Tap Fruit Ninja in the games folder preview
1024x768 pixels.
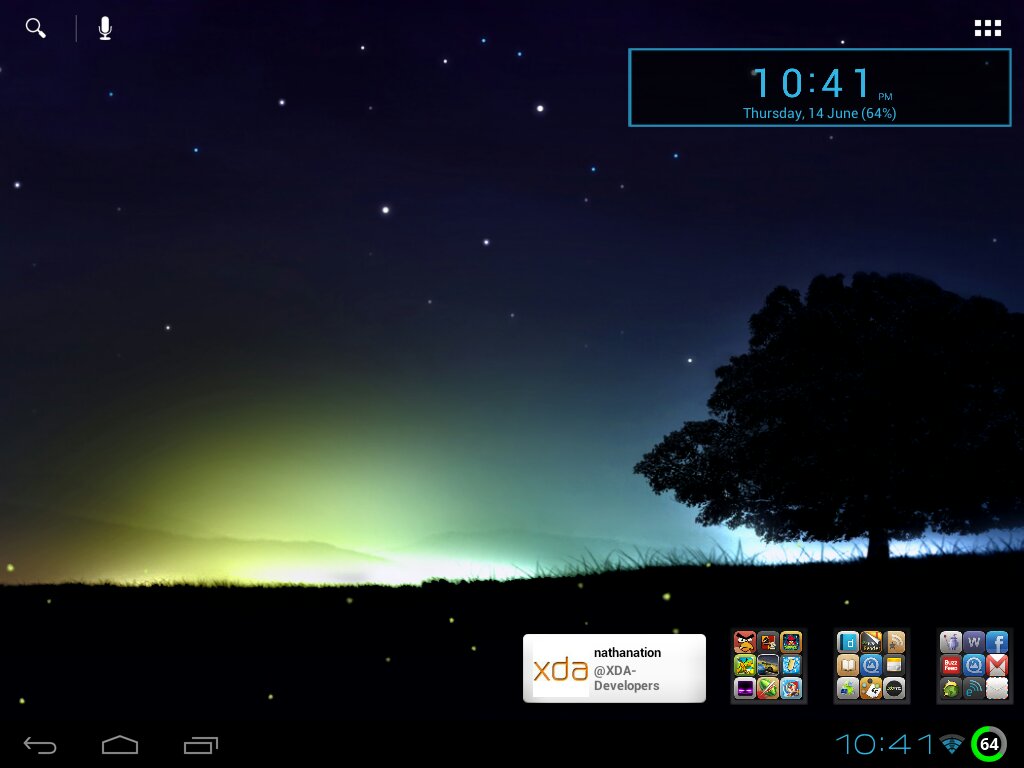click(768, 688)
